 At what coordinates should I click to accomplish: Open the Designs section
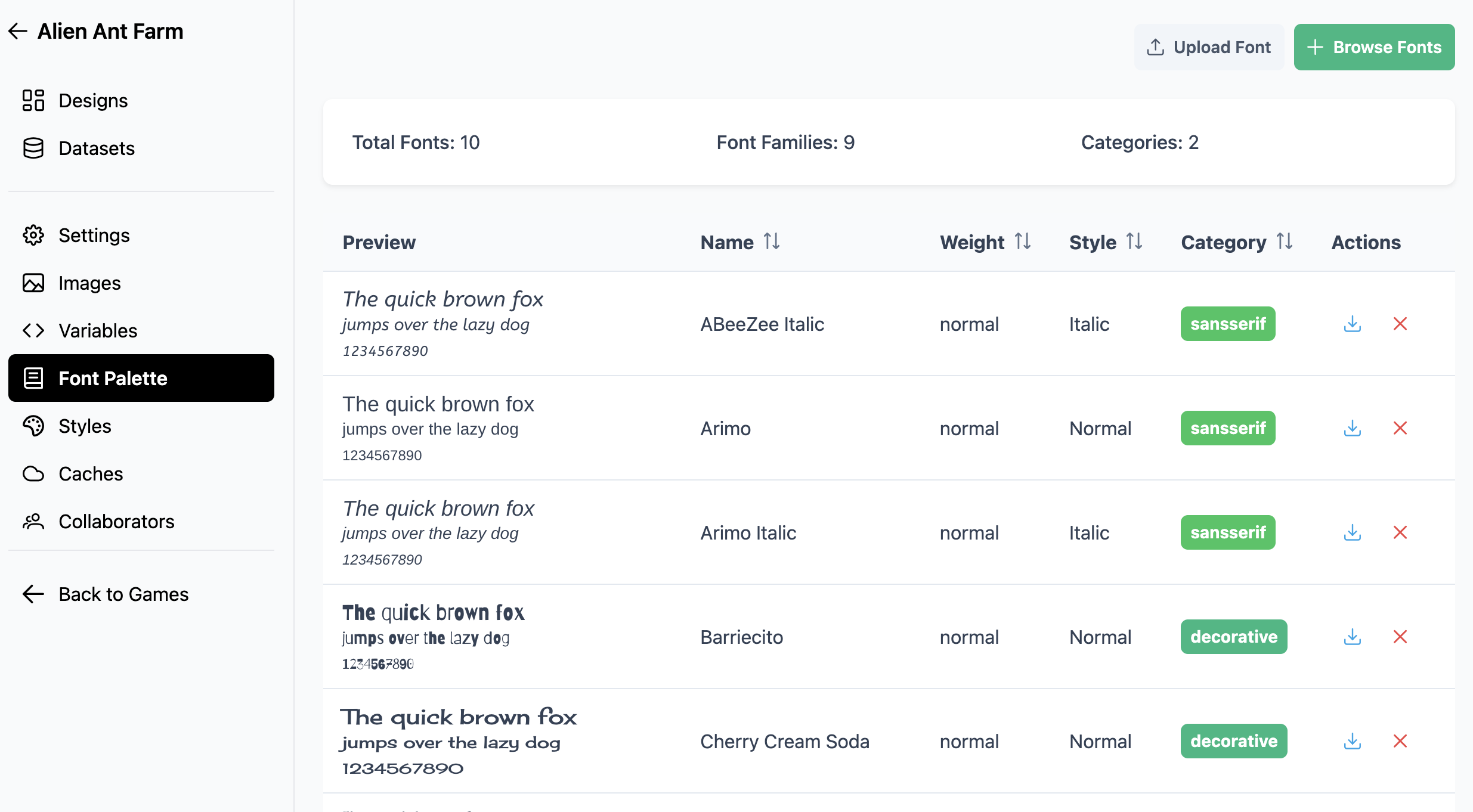point(93,101)
